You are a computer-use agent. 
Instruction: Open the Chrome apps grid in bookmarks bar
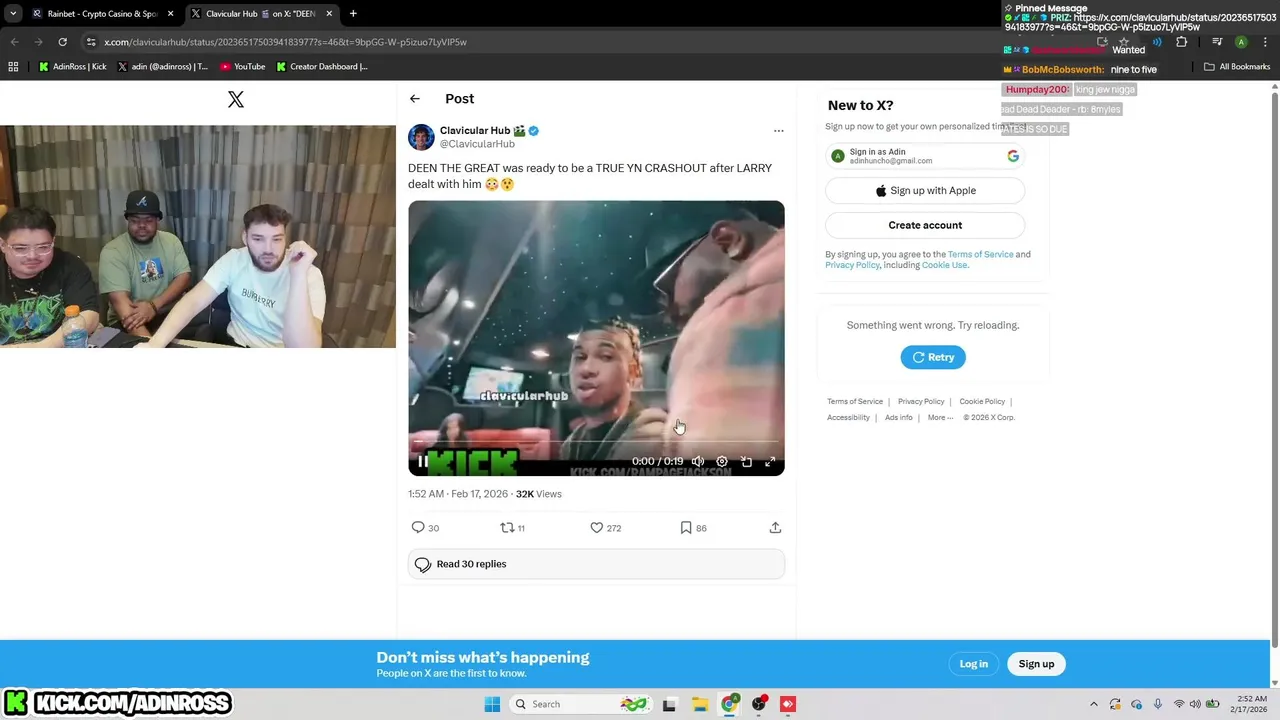[13, 67]
